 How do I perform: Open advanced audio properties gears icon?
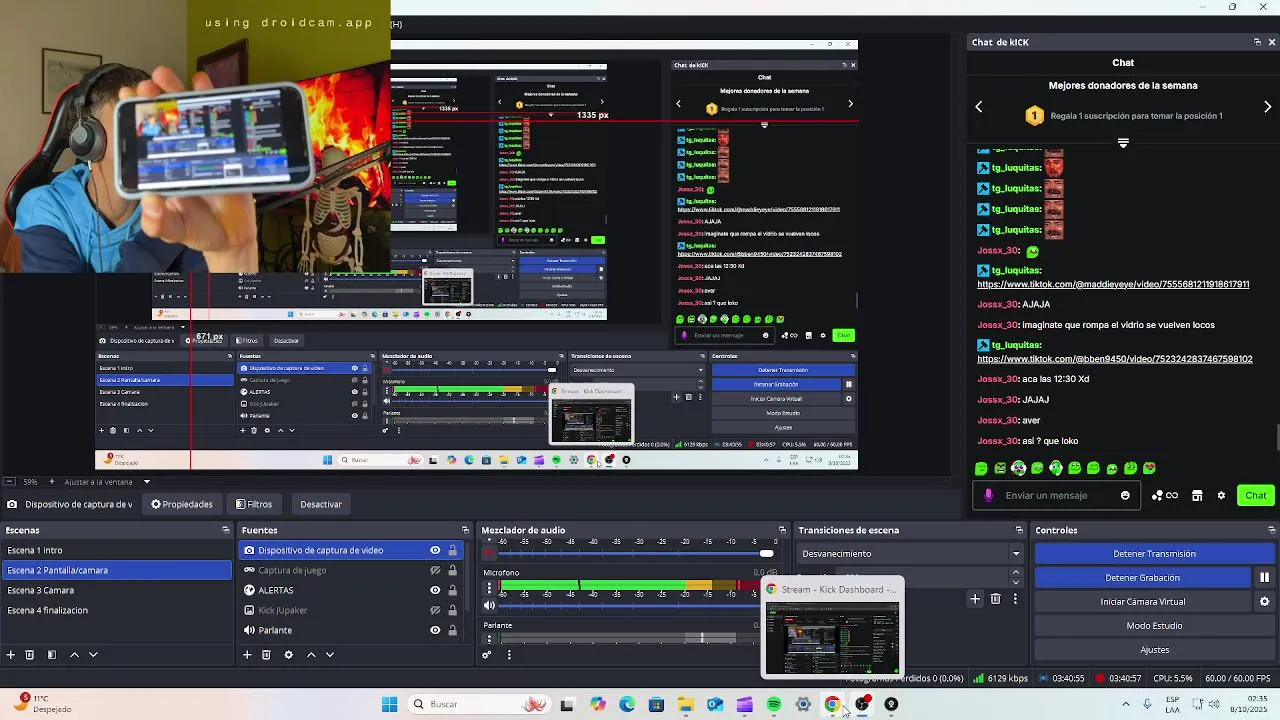pyautogui.click(x=487, y=655)
